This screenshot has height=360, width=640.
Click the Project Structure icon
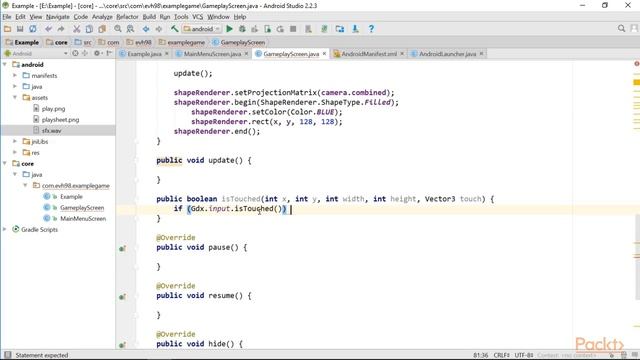(340, 29)
